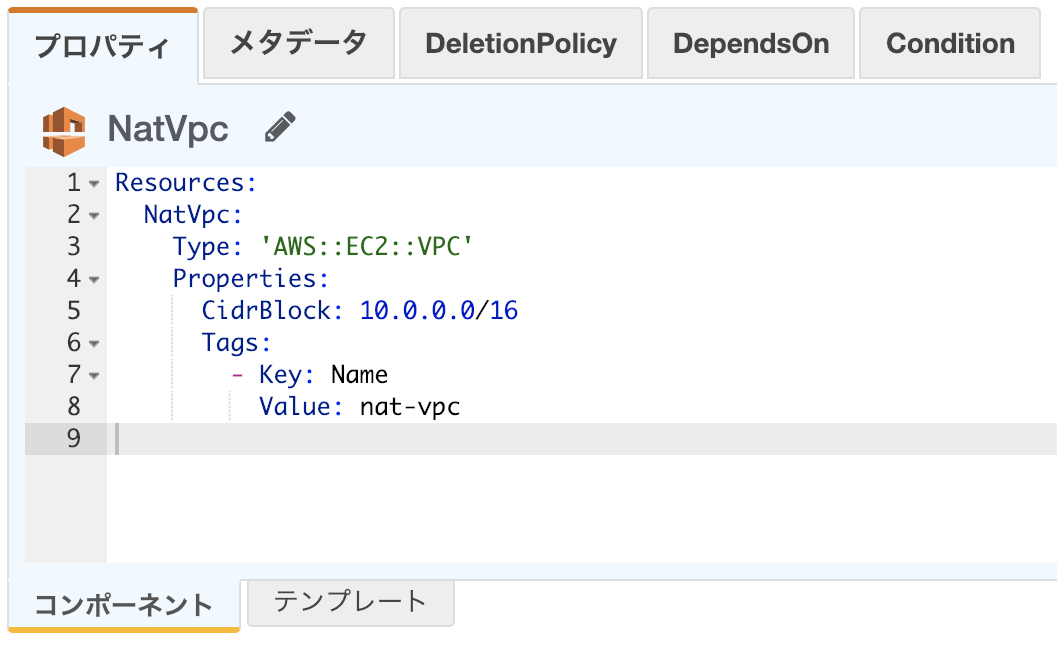Click line number 3 in the gutter
The width and height of the screenshot is (1057, 650).
pos(73,247)
